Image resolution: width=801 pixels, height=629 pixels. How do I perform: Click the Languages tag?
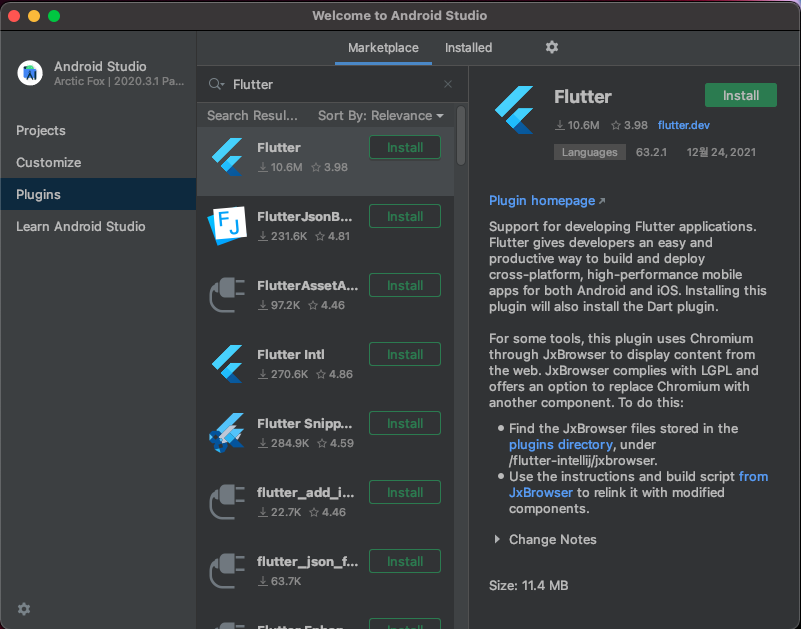click(x=590, y=152)
